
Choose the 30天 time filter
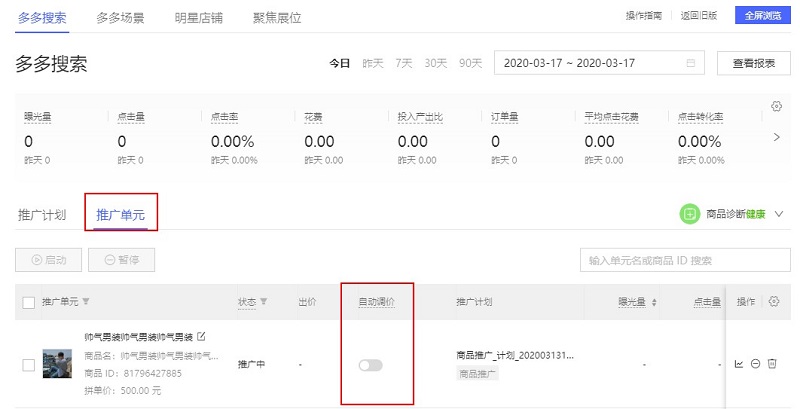[x=436, y=63]
